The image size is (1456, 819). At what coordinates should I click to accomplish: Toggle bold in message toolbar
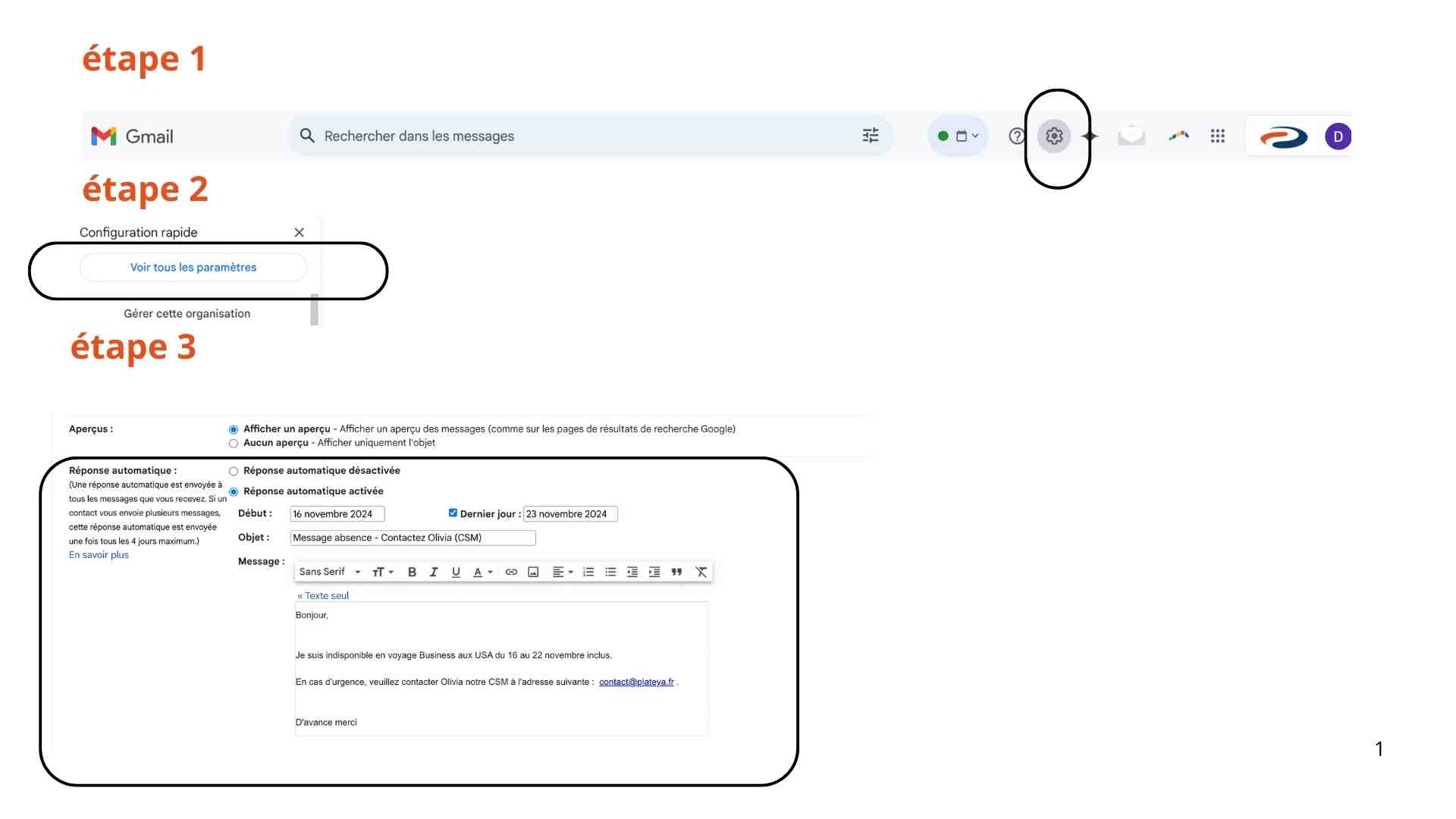[x=412, y=573]
